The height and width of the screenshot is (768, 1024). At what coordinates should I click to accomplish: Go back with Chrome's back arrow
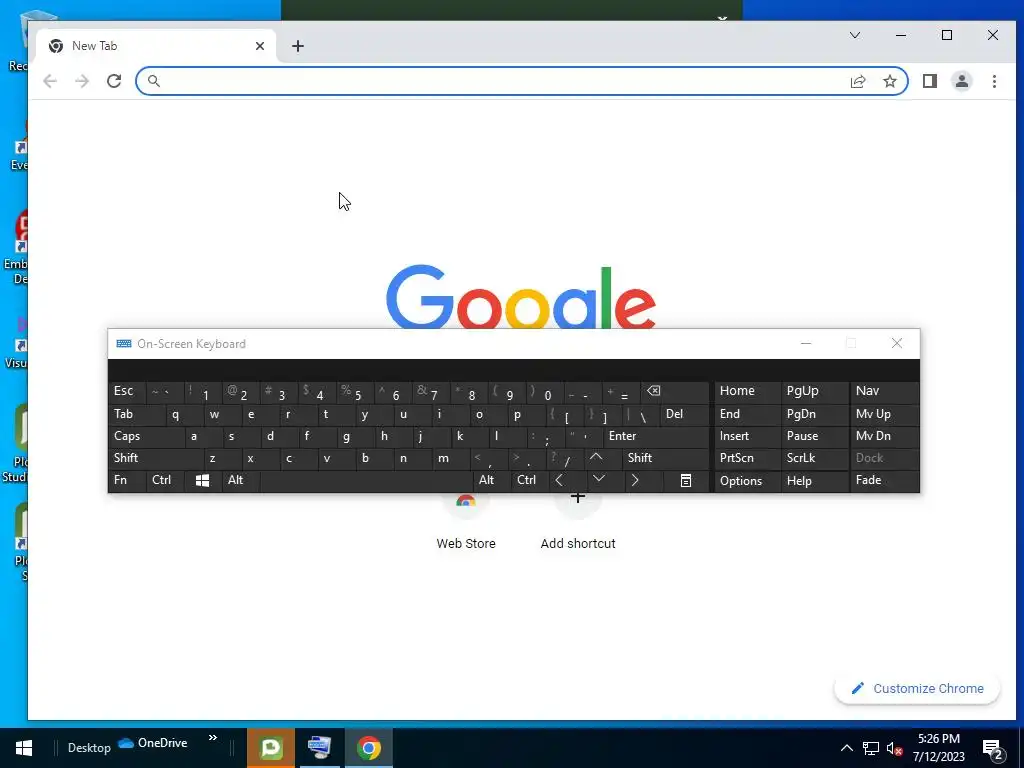(x=50, y=81)
